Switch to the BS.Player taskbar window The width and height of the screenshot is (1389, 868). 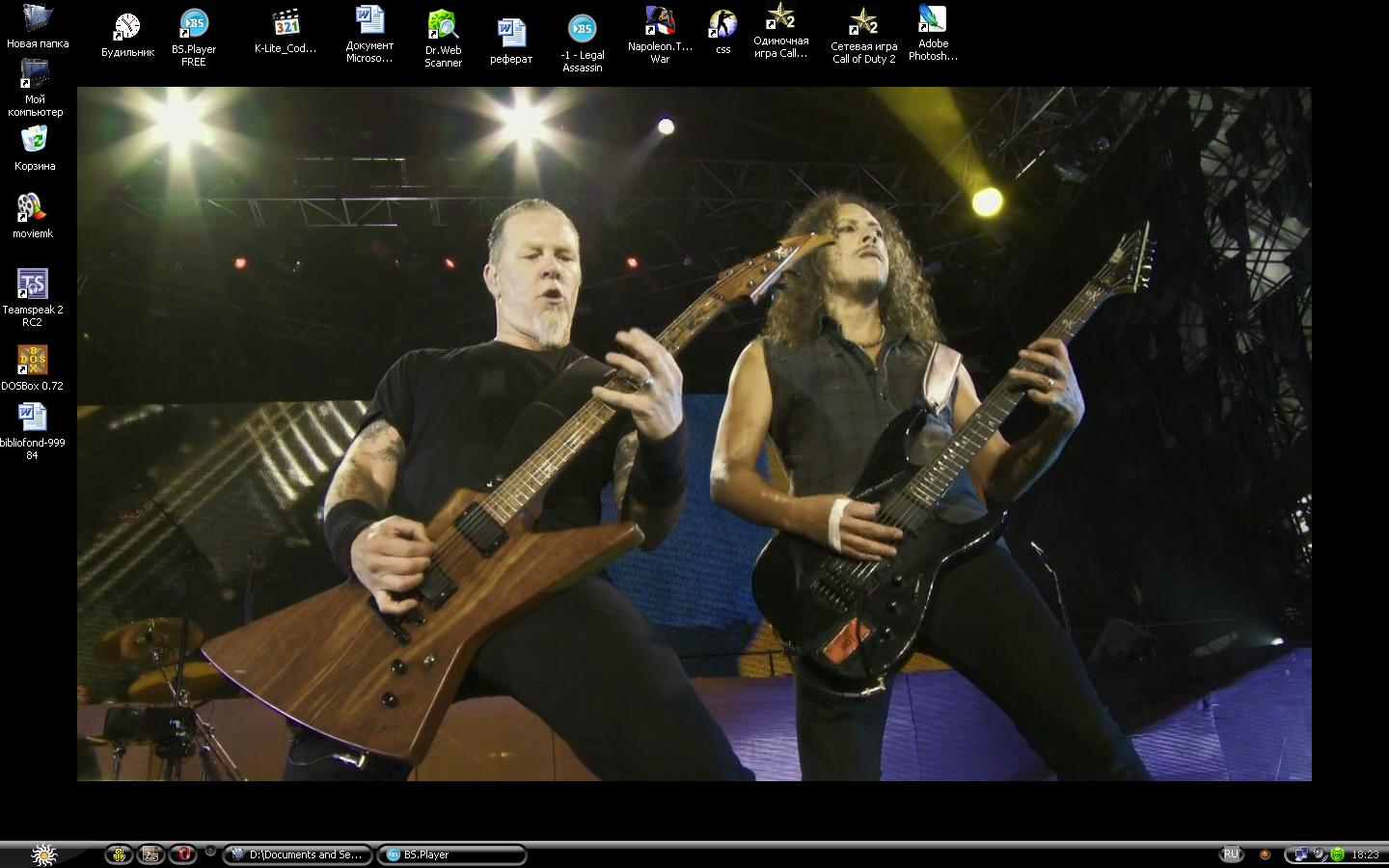click(x=451, y=854)
